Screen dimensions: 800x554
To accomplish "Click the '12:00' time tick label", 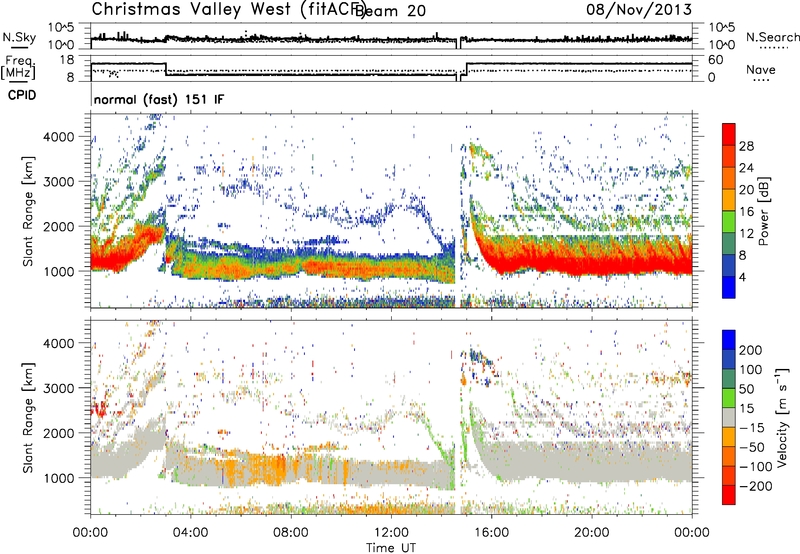I will (x=391, y=533).
